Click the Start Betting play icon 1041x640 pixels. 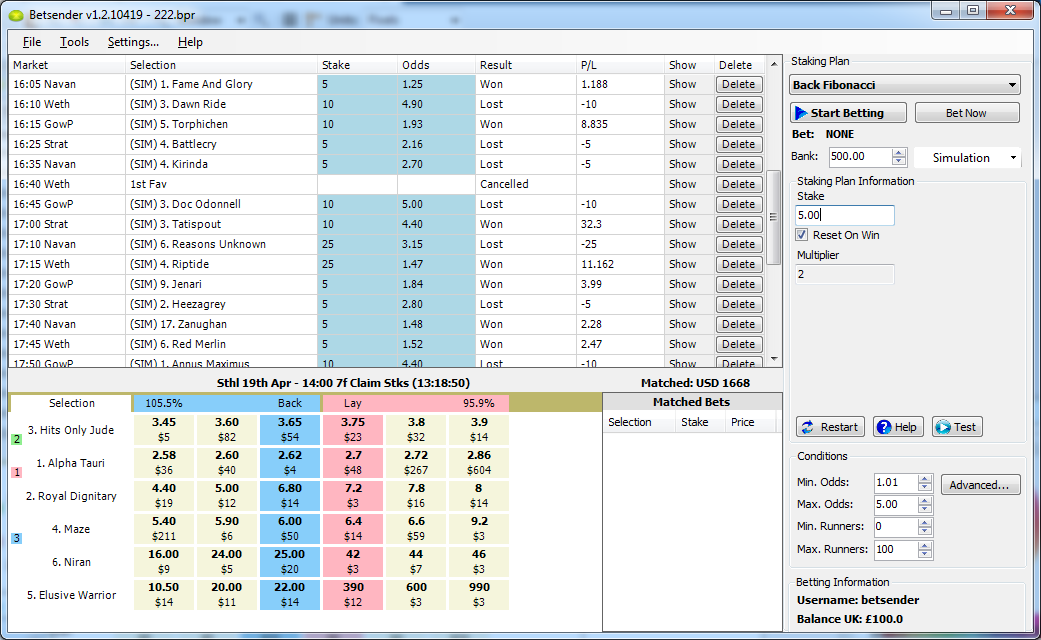[801, 113]
